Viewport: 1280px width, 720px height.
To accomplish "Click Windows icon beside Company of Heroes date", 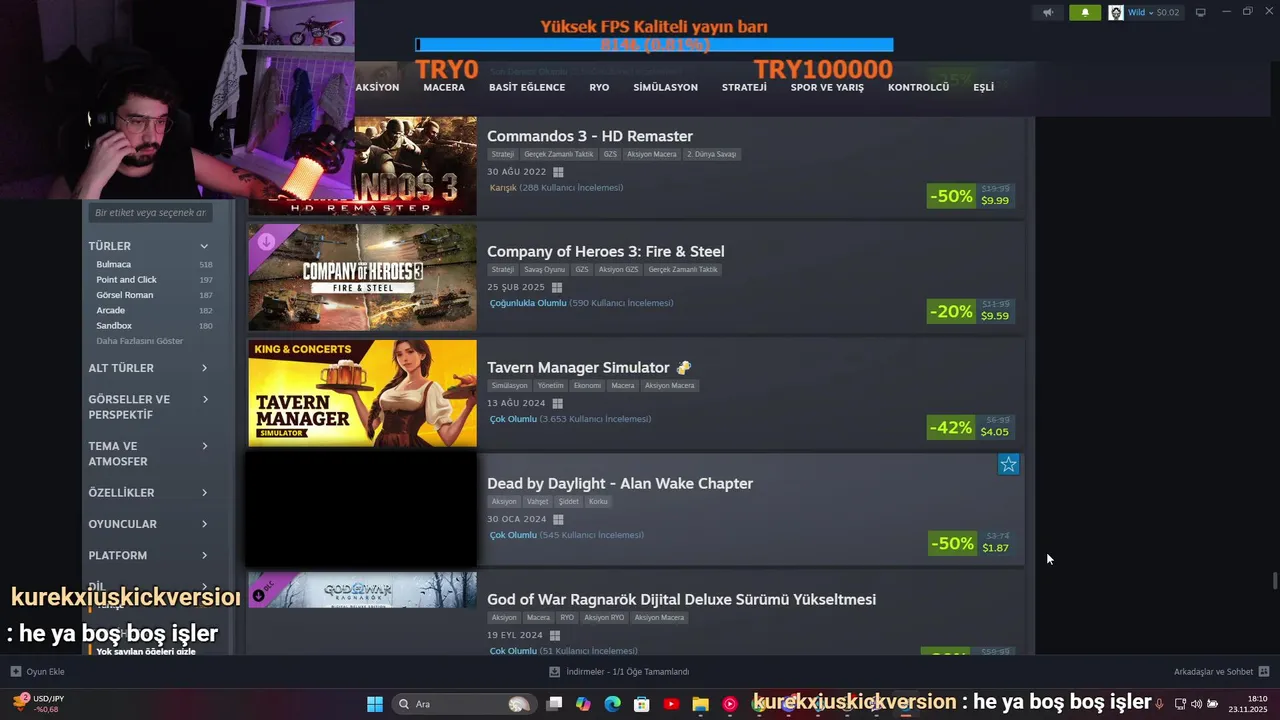I will pos(557,288).
